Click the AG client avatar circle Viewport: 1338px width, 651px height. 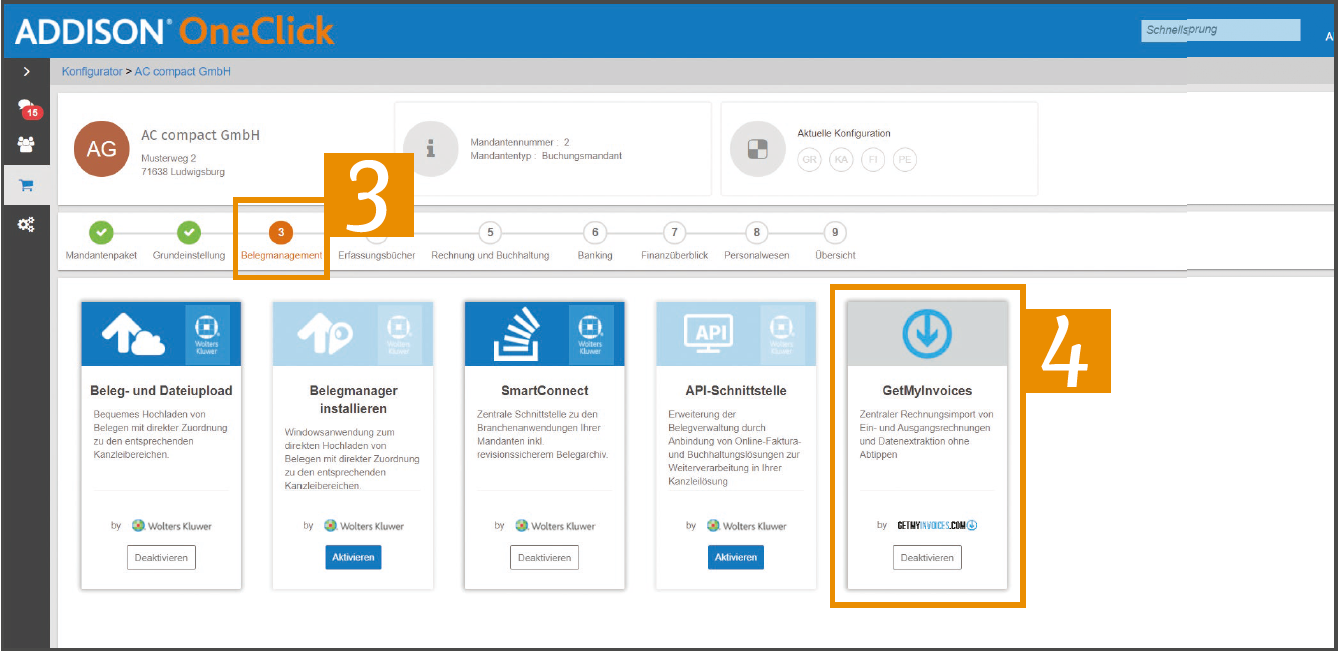pos(101,149)
